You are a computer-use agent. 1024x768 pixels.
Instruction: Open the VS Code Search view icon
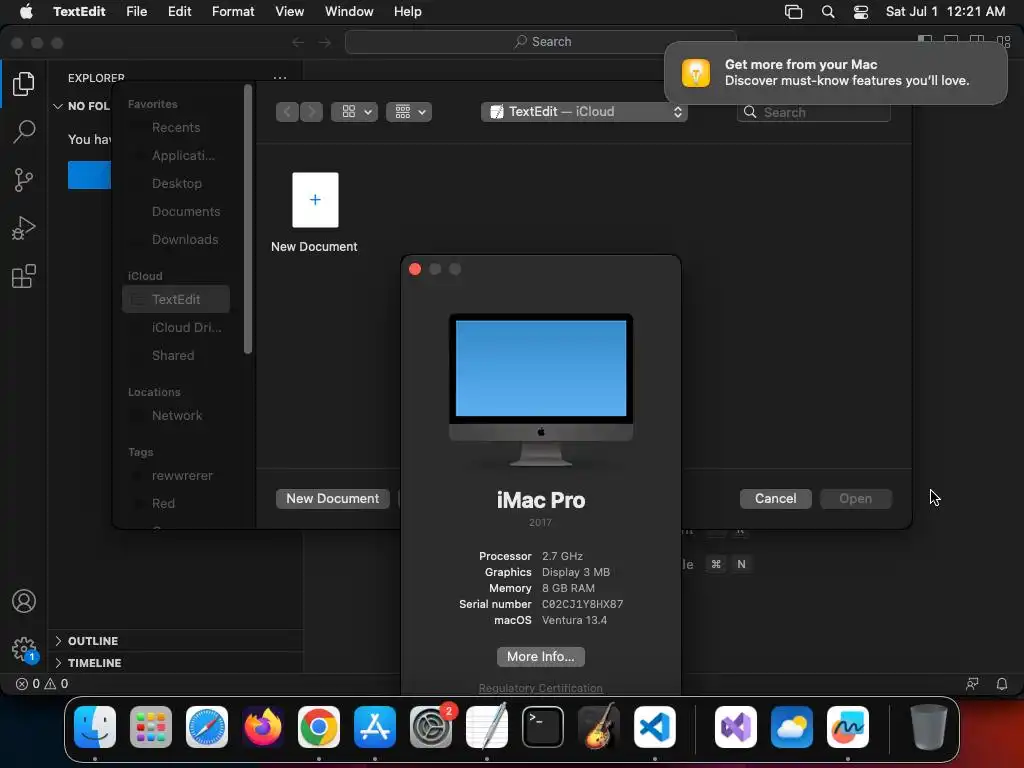coord(24,131)
